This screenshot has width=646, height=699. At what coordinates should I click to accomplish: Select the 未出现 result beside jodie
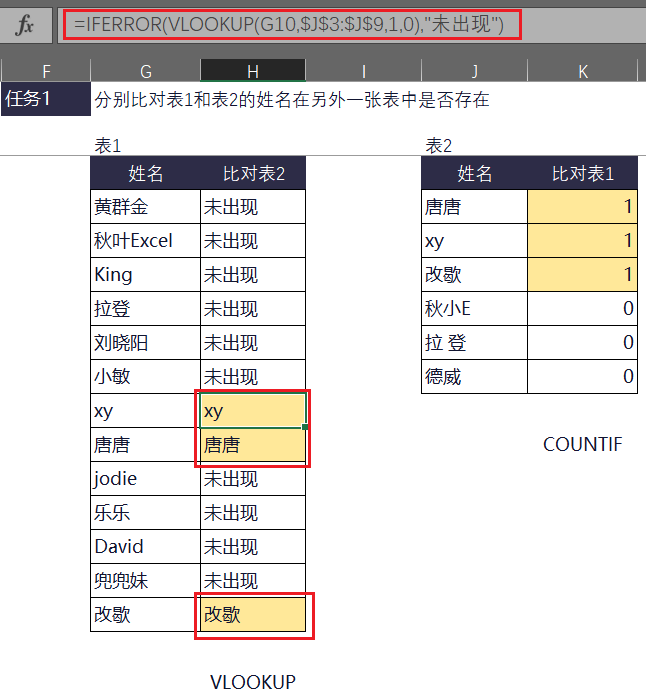tap(253, 478)
